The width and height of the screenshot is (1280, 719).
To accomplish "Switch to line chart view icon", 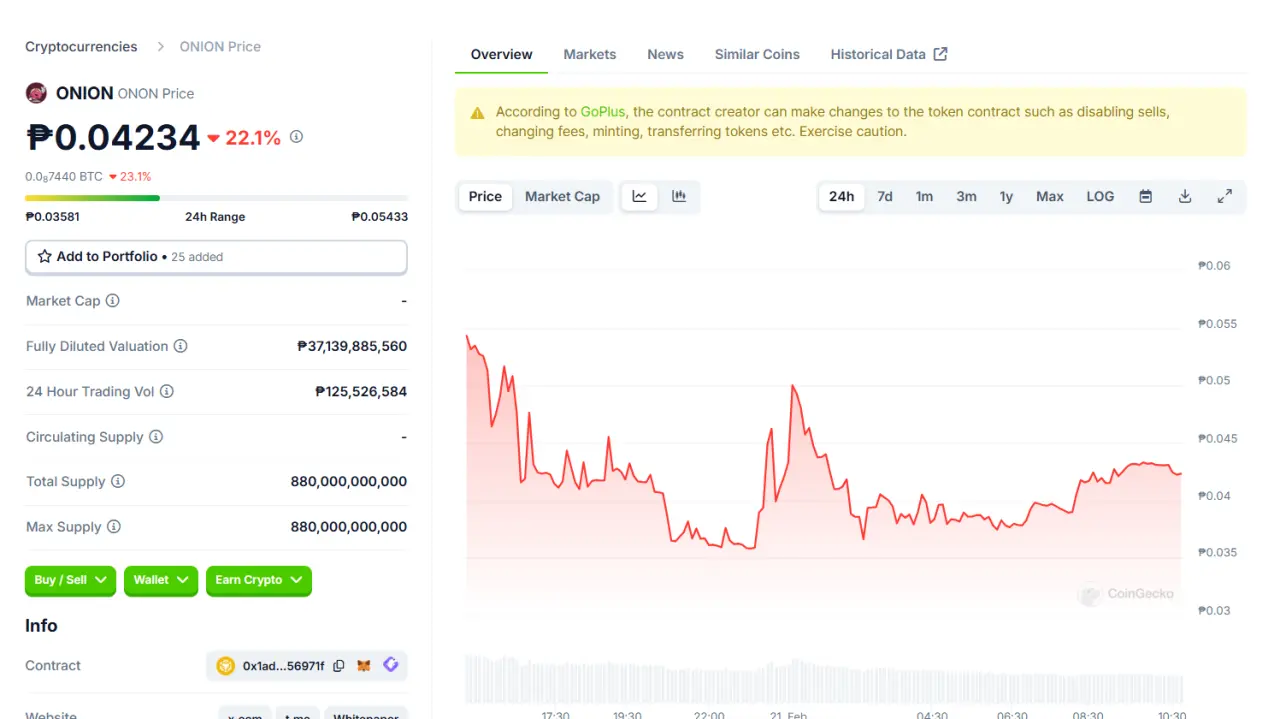I will [640, 196].
